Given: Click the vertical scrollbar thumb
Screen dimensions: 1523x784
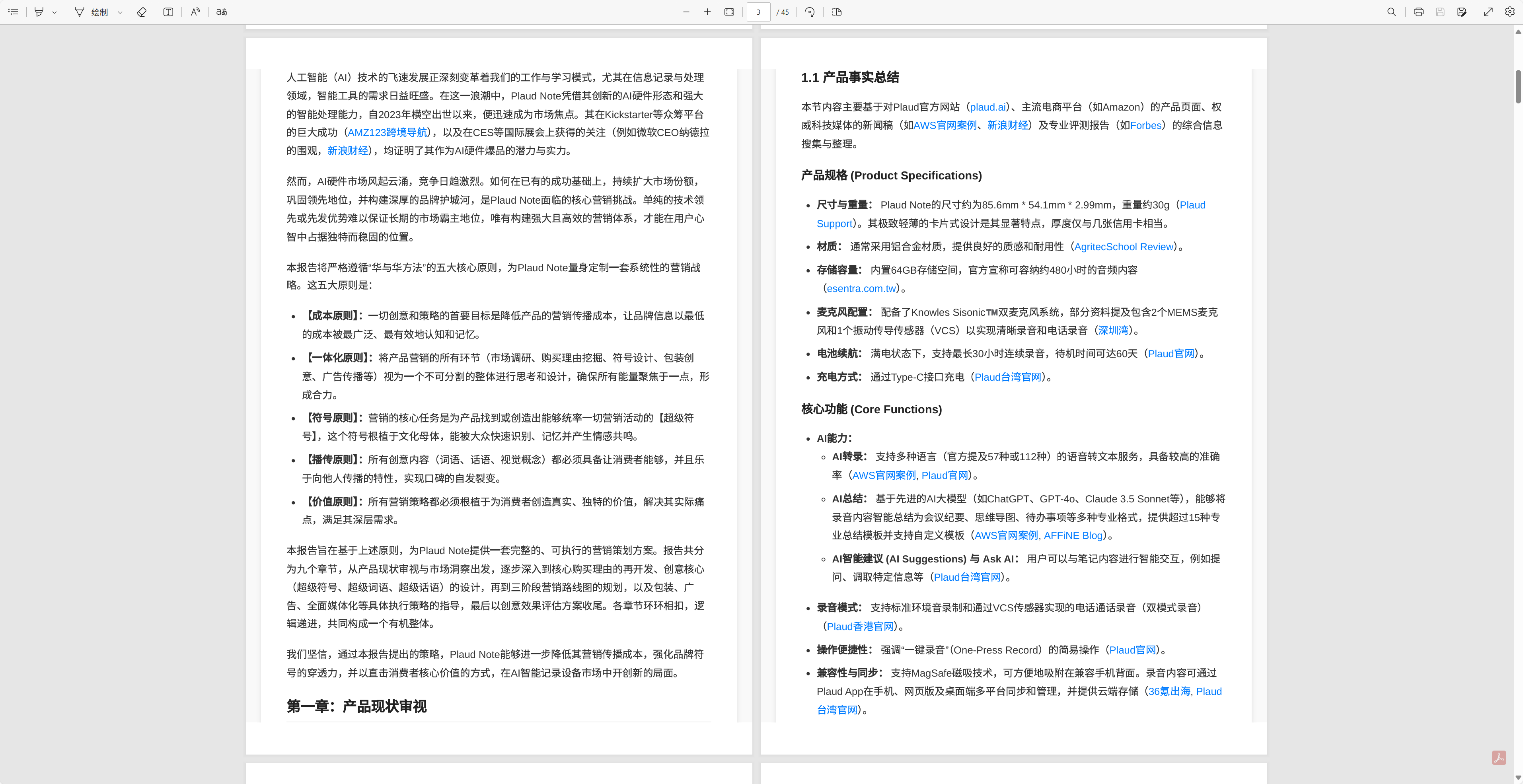Looking at the screenshot, I should pos(1518,86).
